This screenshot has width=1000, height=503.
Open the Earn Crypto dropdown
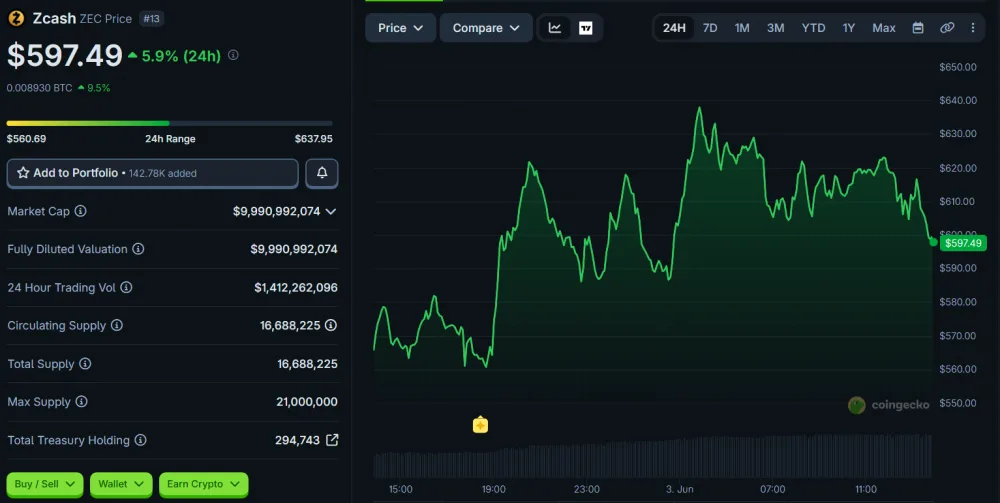203,485
